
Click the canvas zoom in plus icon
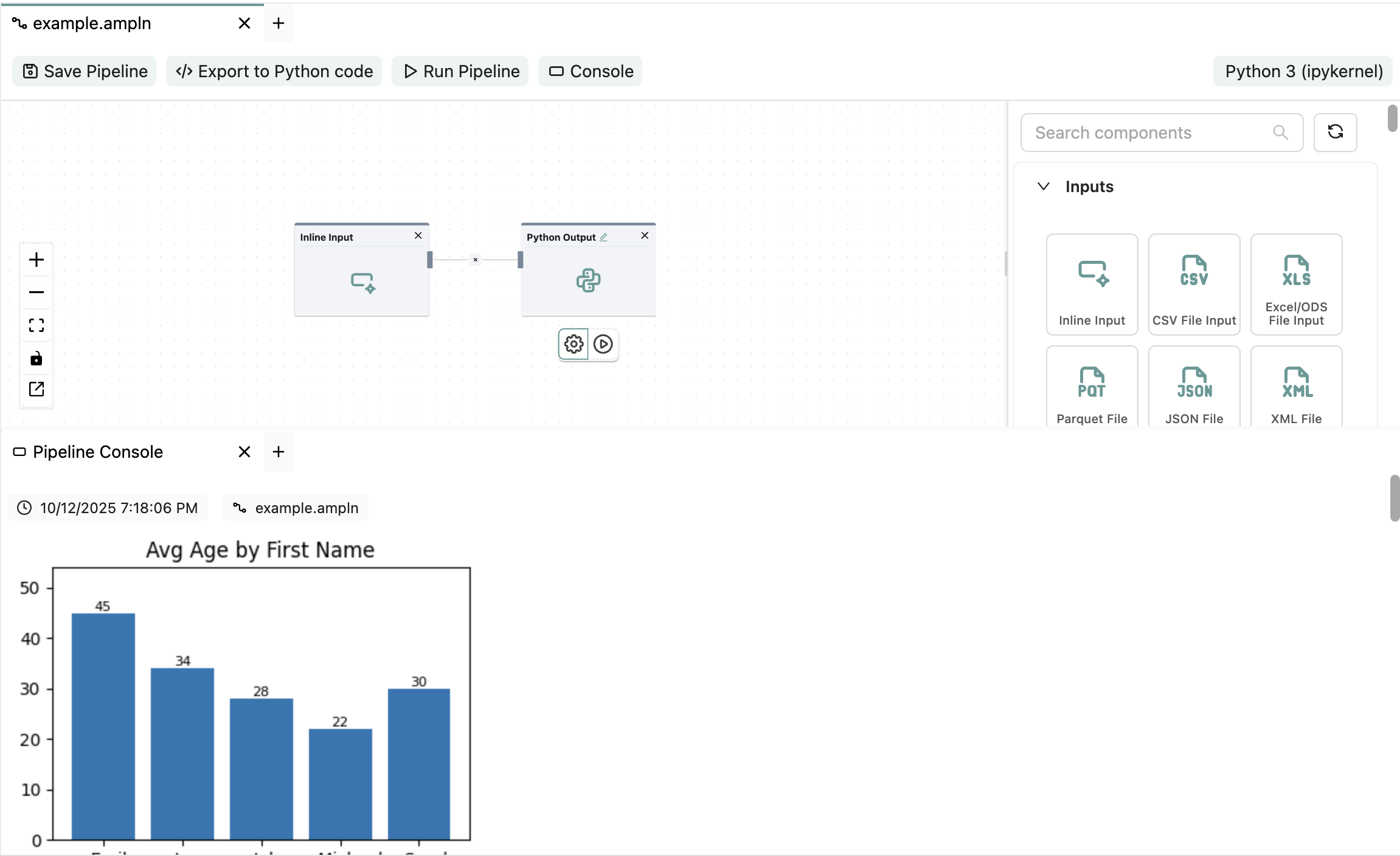coord(36,260)
